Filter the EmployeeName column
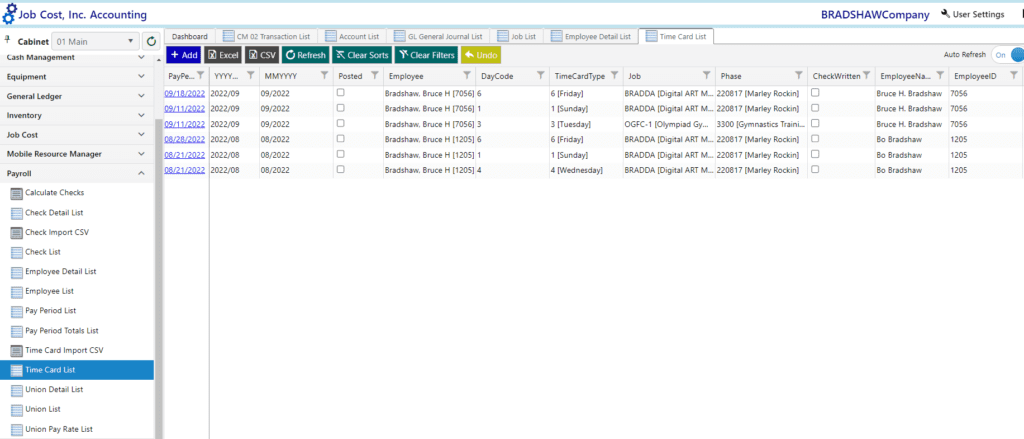Screen dimensions: 1024x439 click(x=940, y=76)
